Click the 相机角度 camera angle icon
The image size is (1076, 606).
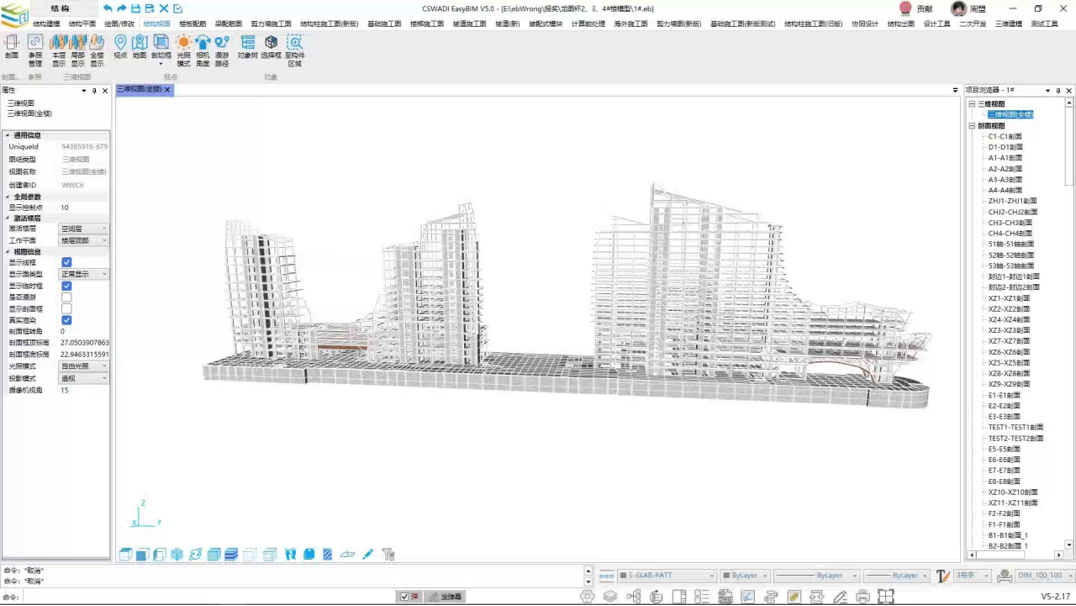click(x=203, y=43)
